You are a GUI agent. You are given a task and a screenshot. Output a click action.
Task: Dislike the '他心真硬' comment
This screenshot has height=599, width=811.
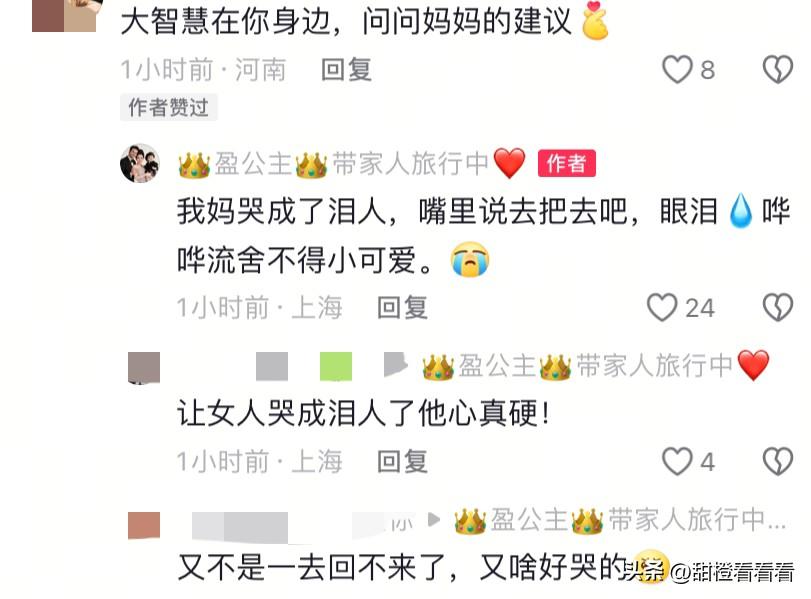point(778,461)
